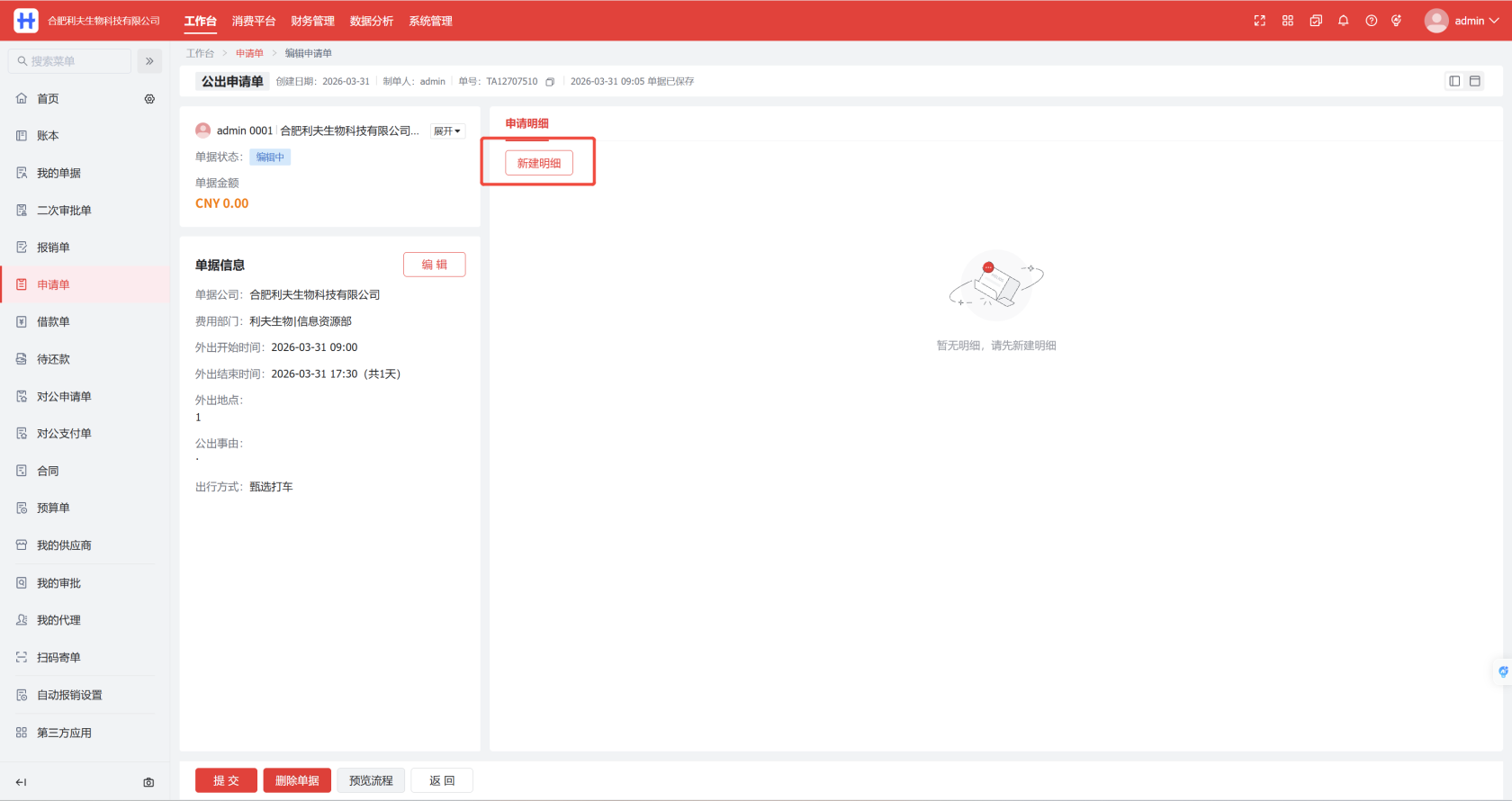Image resolution: width=1512 pixels, height=801 pixels.
Task: Click the red 提交 button
Action: pos(226,780)
